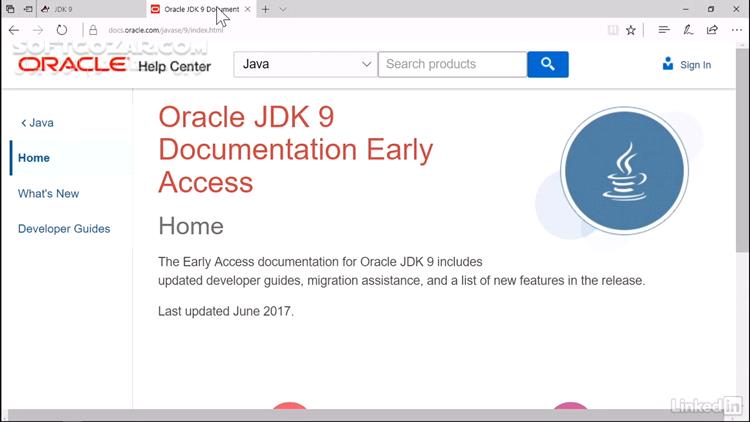Screen dimensions: 750x422
Task: Open the tabs you've set aside icon
Action: 10,9
